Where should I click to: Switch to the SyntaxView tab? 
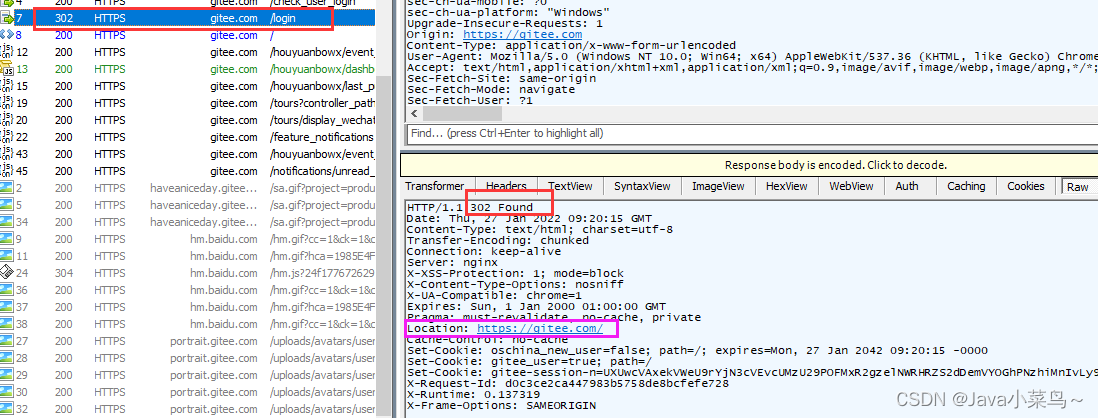click(x=642, y=186)
